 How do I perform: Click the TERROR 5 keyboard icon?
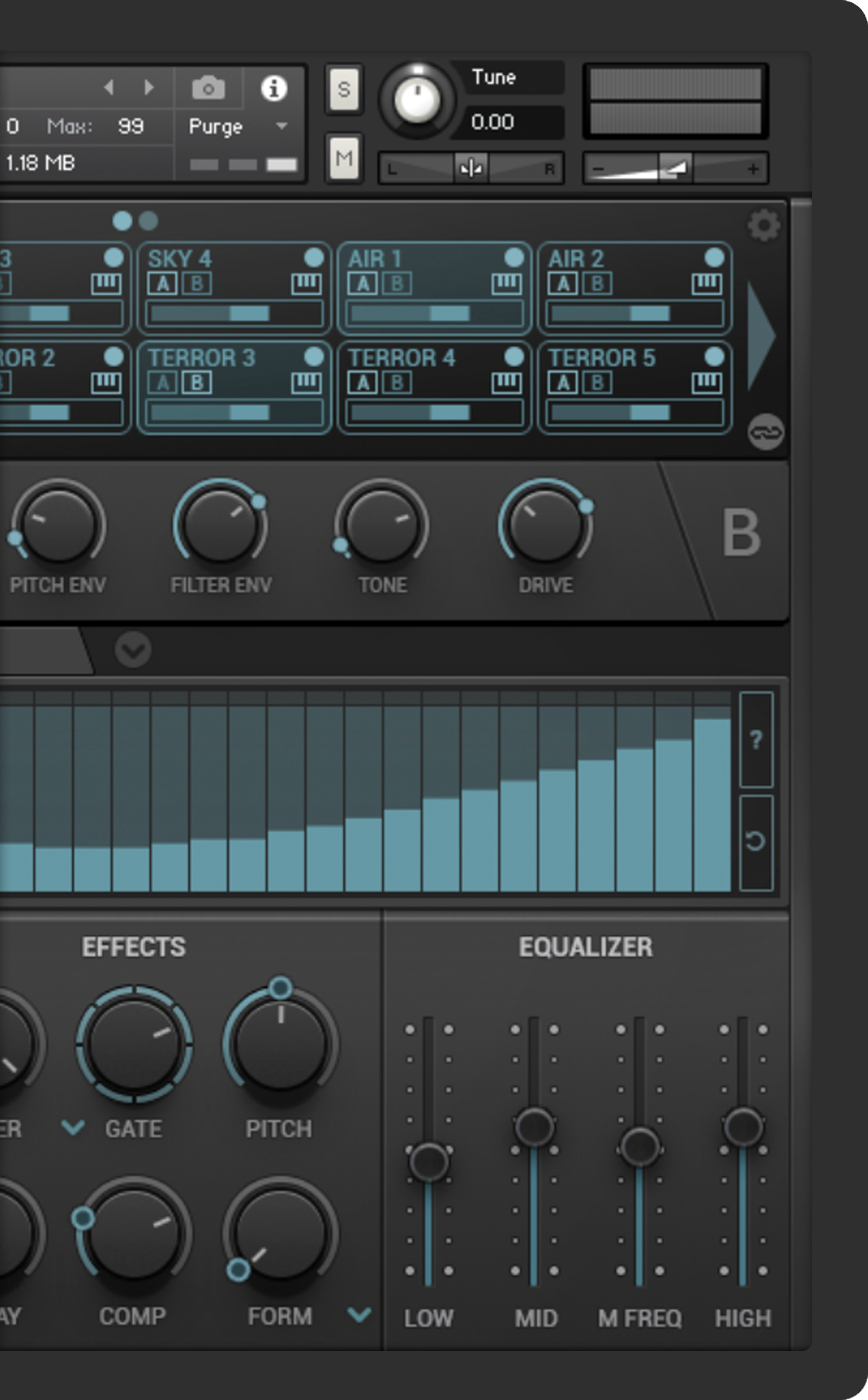pos(707,382)
